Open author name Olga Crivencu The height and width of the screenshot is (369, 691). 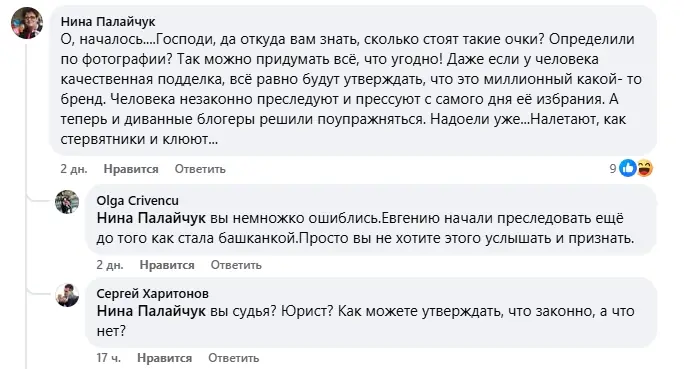pyautogui.click(x=137, y=201)
